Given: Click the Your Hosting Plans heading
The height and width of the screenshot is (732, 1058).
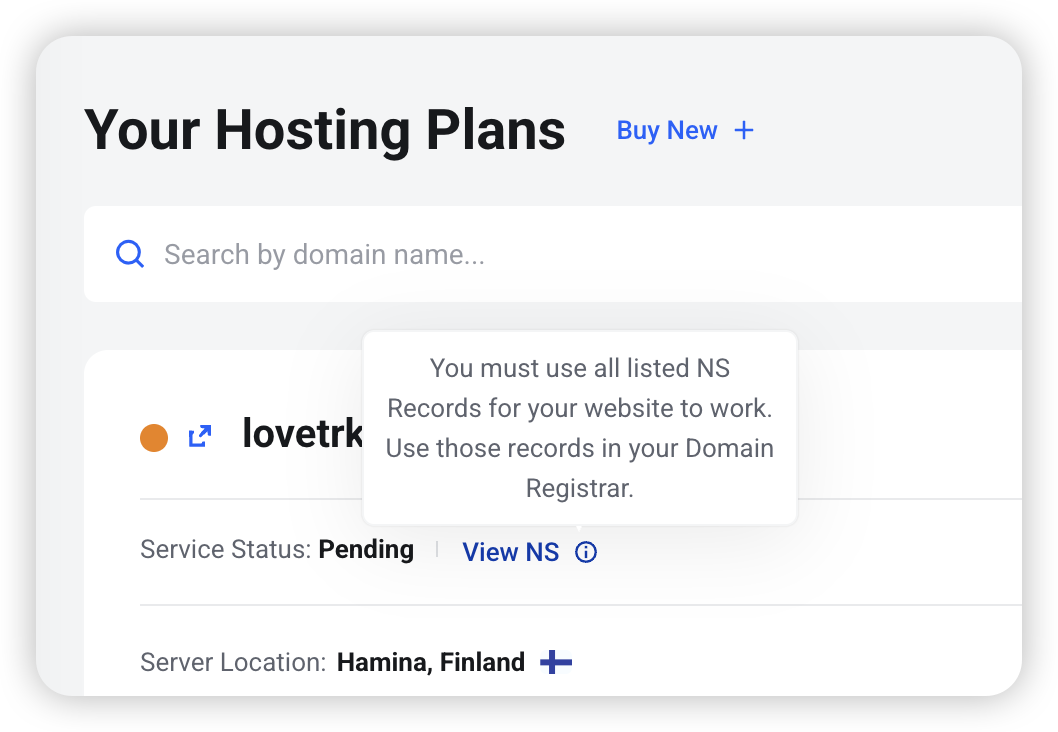Looking at the screenshot, I should point(325,130).
